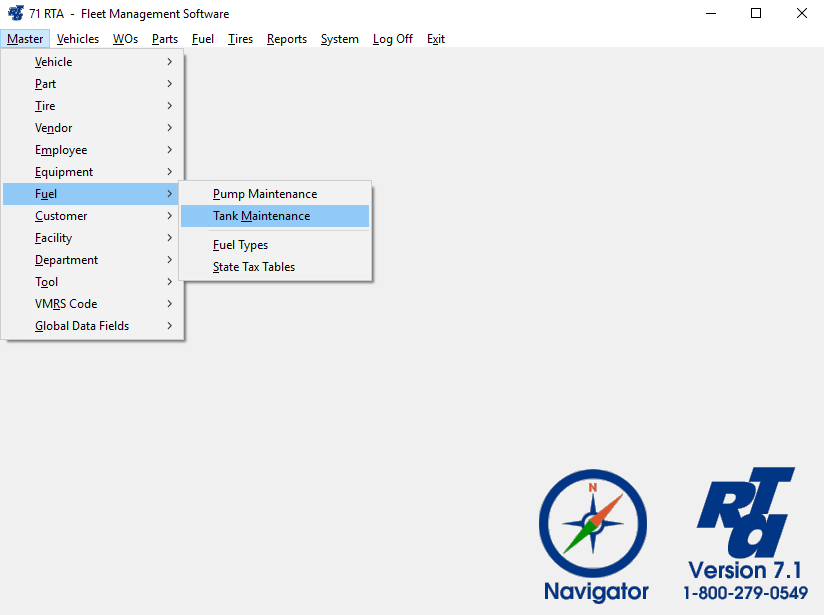
Task: Open the Tires menu
Action: coord(240,39)
